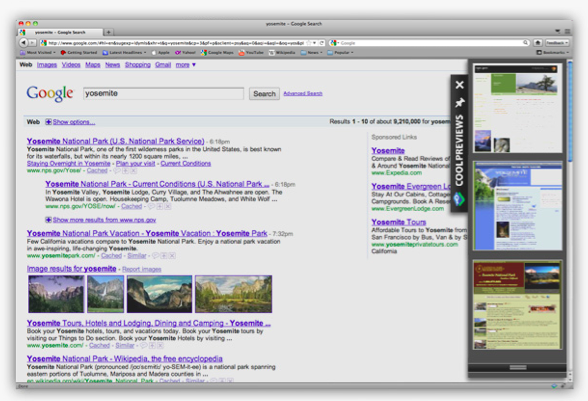Open the Google Maps bookmark

click(217, 53)
